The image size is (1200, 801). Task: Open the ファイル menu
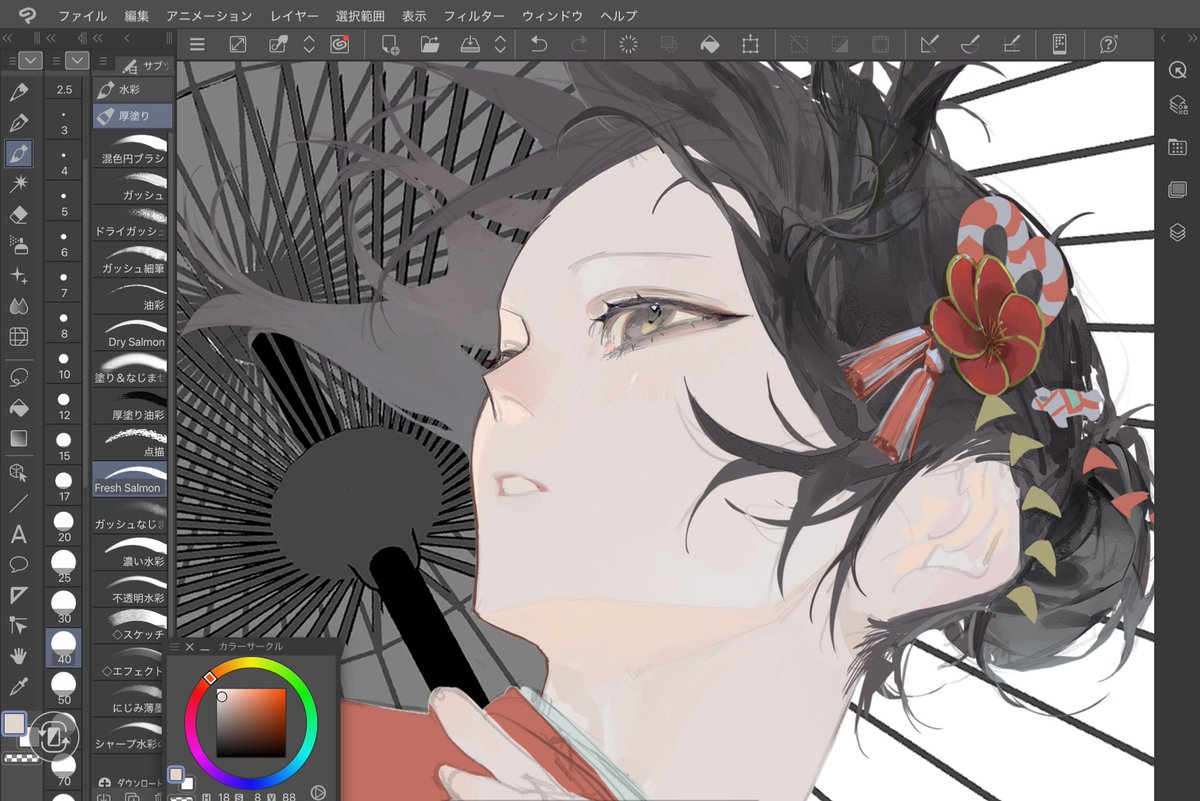point(83,16)
